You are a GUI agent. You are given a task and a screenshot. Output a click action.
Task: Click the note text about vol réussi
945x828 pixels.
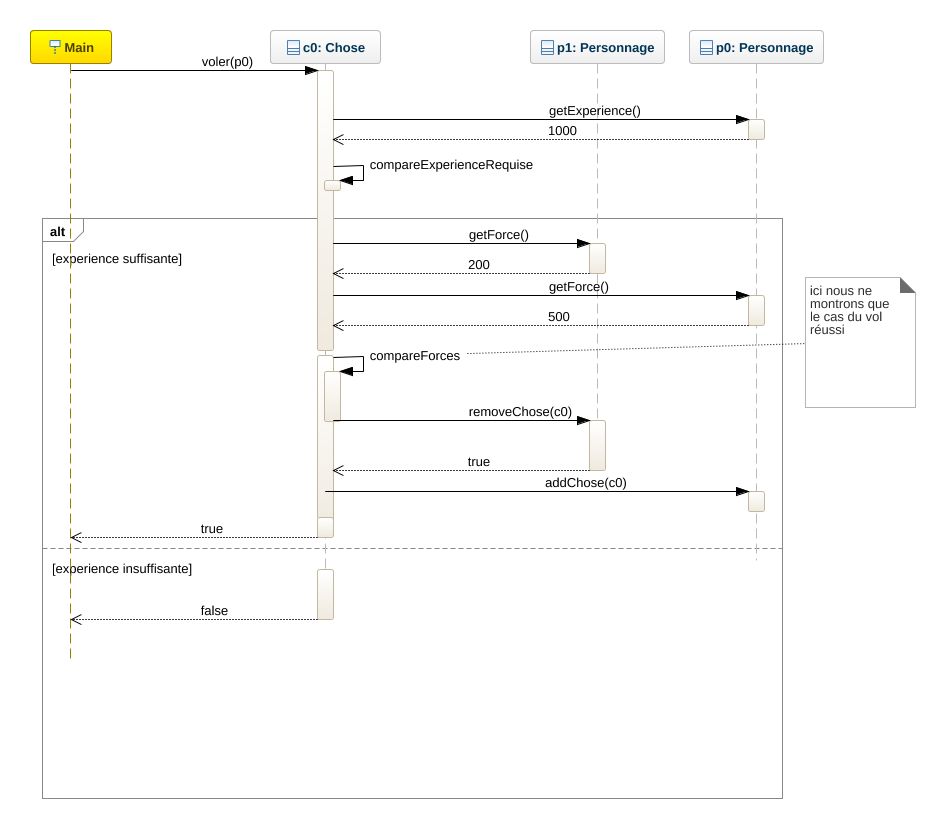tap(849, 310)
